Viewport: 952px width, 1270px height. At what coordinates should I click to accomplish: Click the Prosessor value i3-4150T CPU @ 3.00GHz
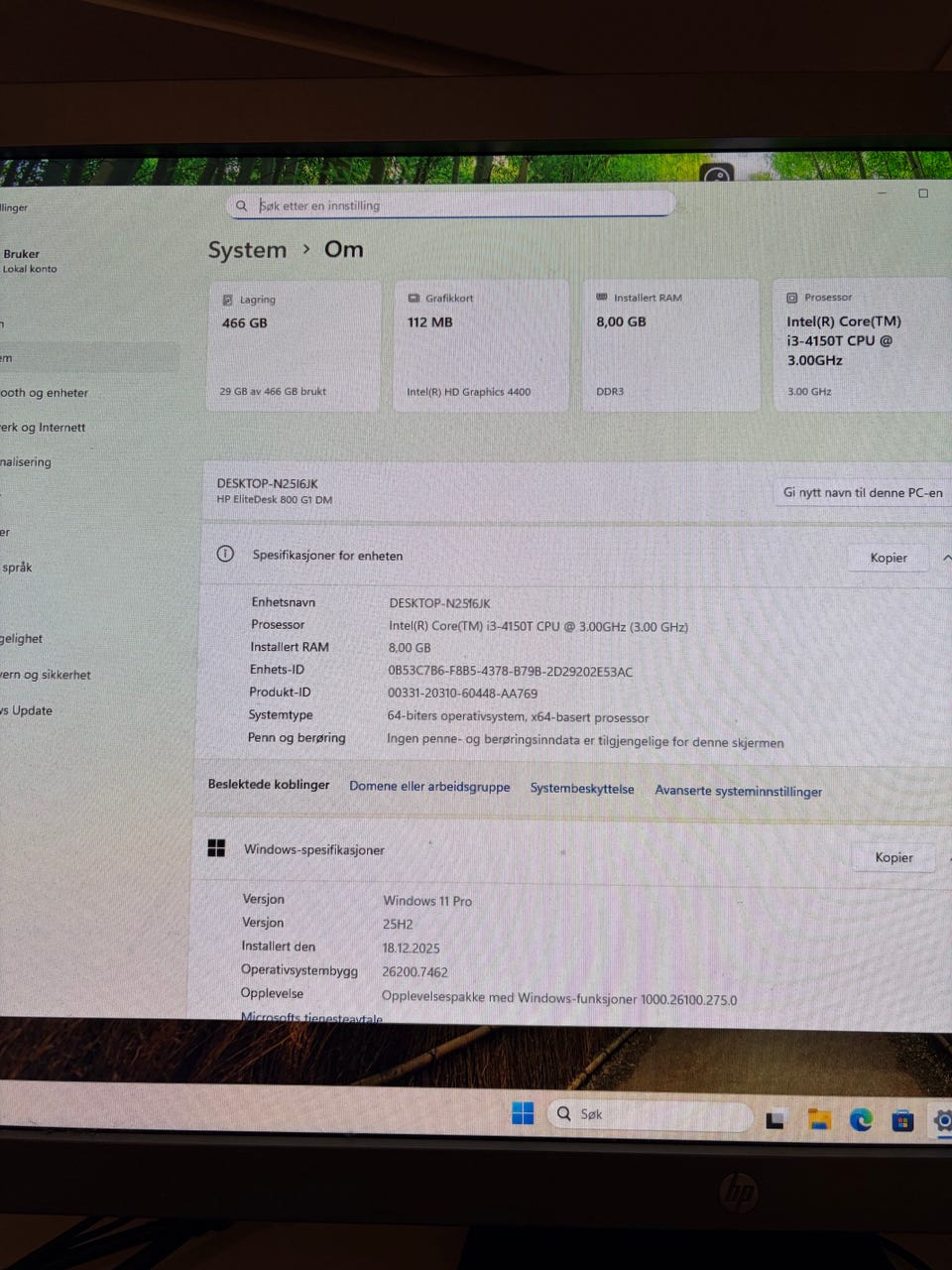538,626
